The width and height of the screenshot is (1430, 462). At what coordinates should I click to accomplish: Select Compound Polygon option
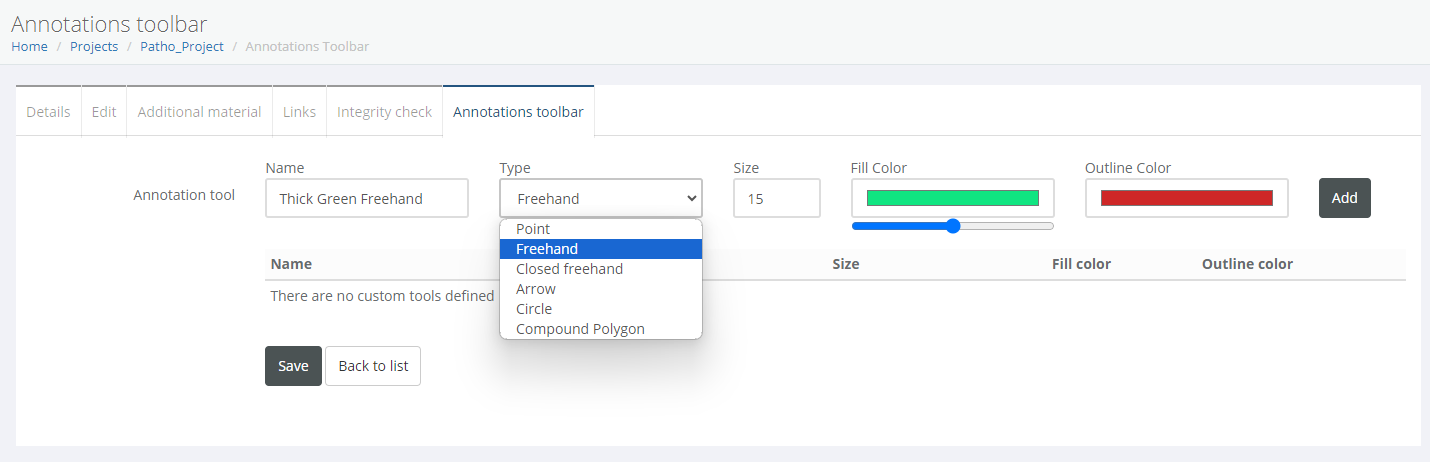click(580, 329)
